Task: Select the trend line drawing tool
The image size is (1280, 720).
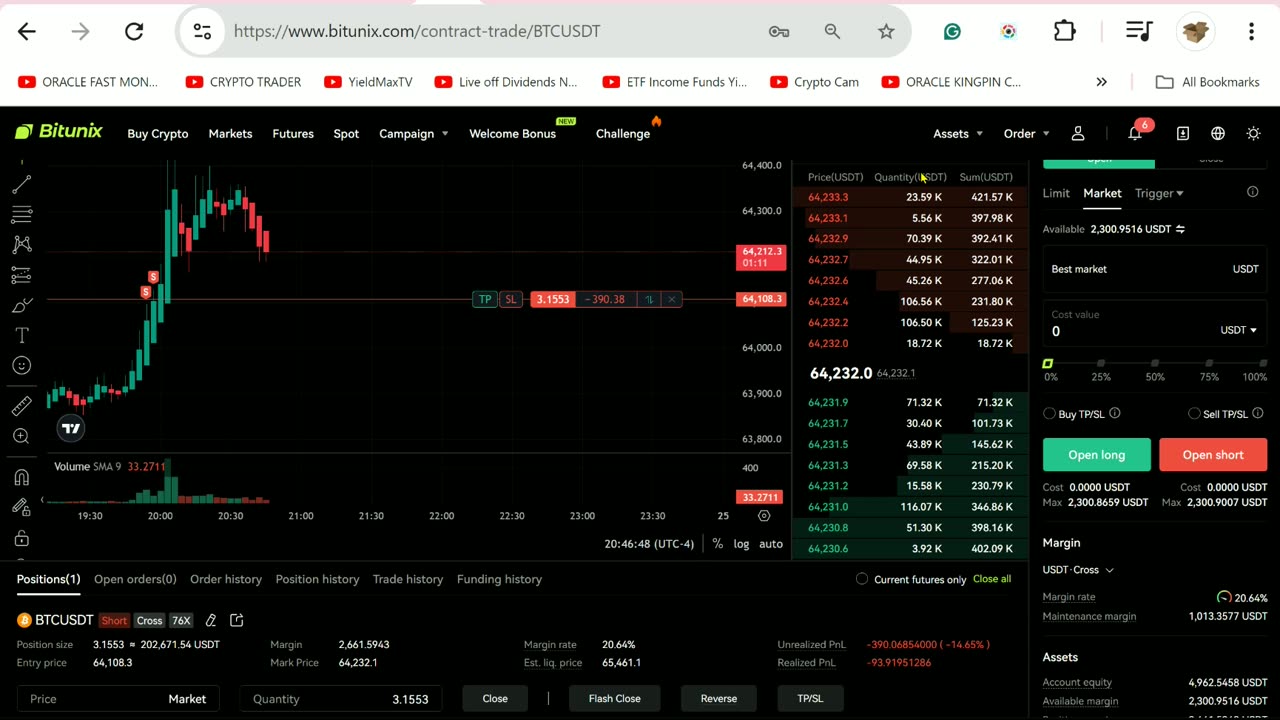Action: 21,184
